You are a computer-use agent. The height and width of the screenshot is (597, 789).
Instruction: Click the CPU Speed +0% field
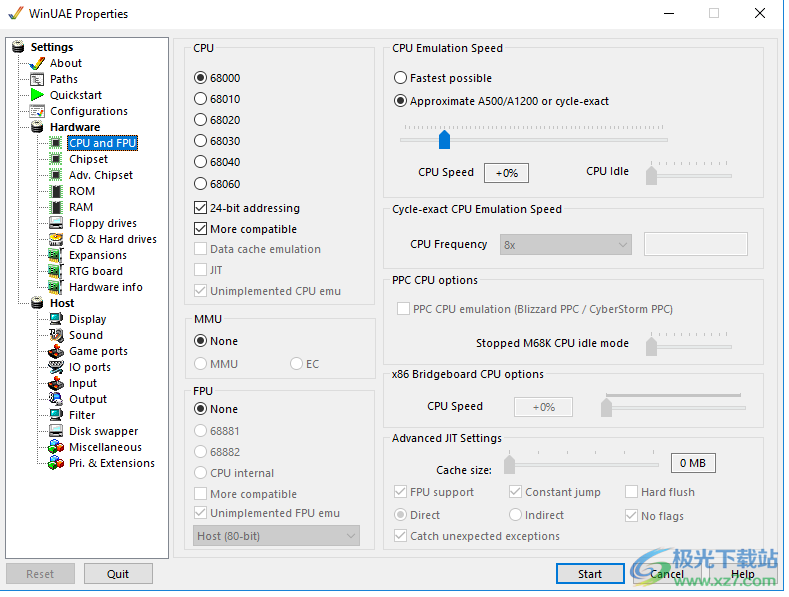tap(506, 173)
